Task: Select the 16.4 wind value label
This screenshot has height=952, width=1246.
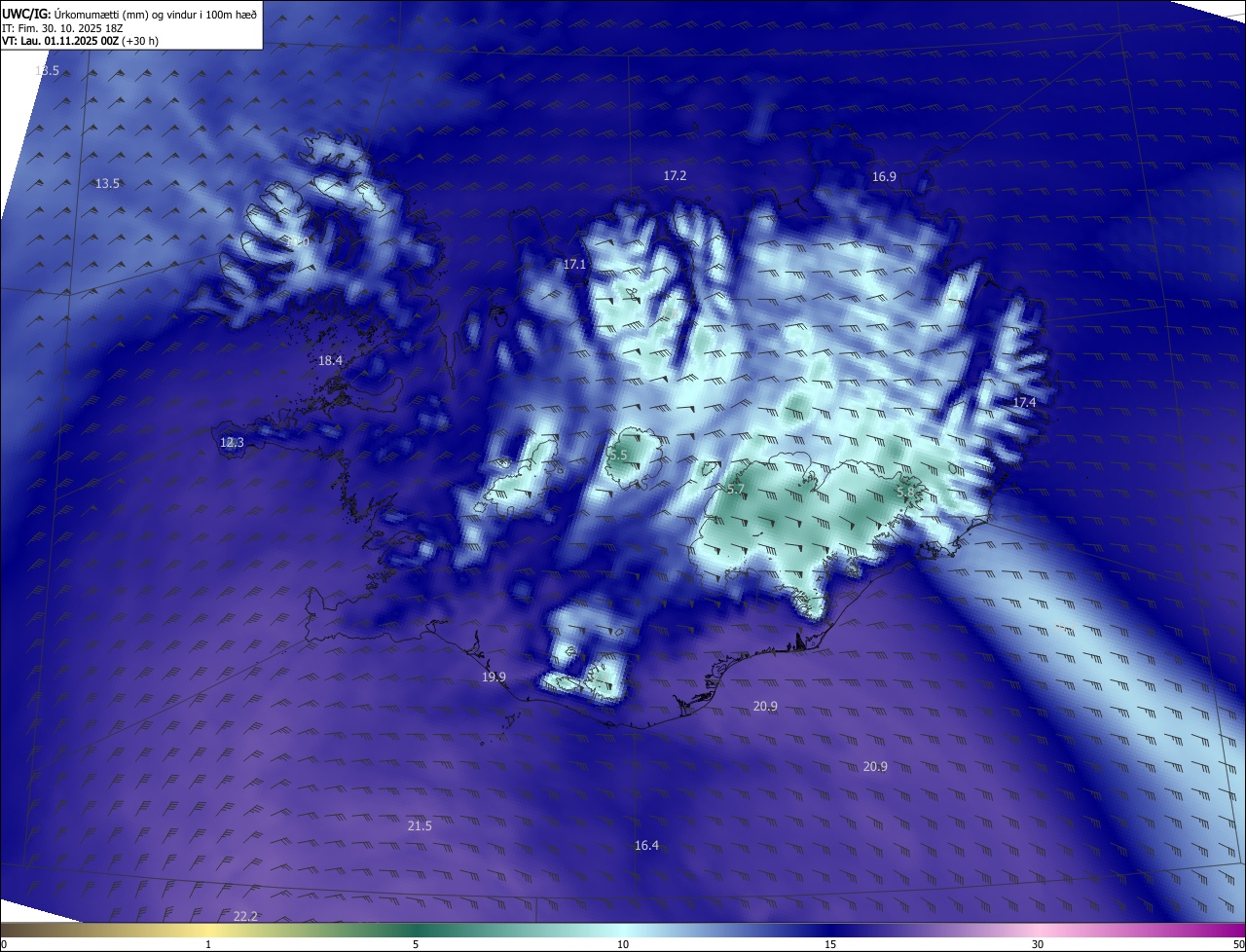Action: 646,845
